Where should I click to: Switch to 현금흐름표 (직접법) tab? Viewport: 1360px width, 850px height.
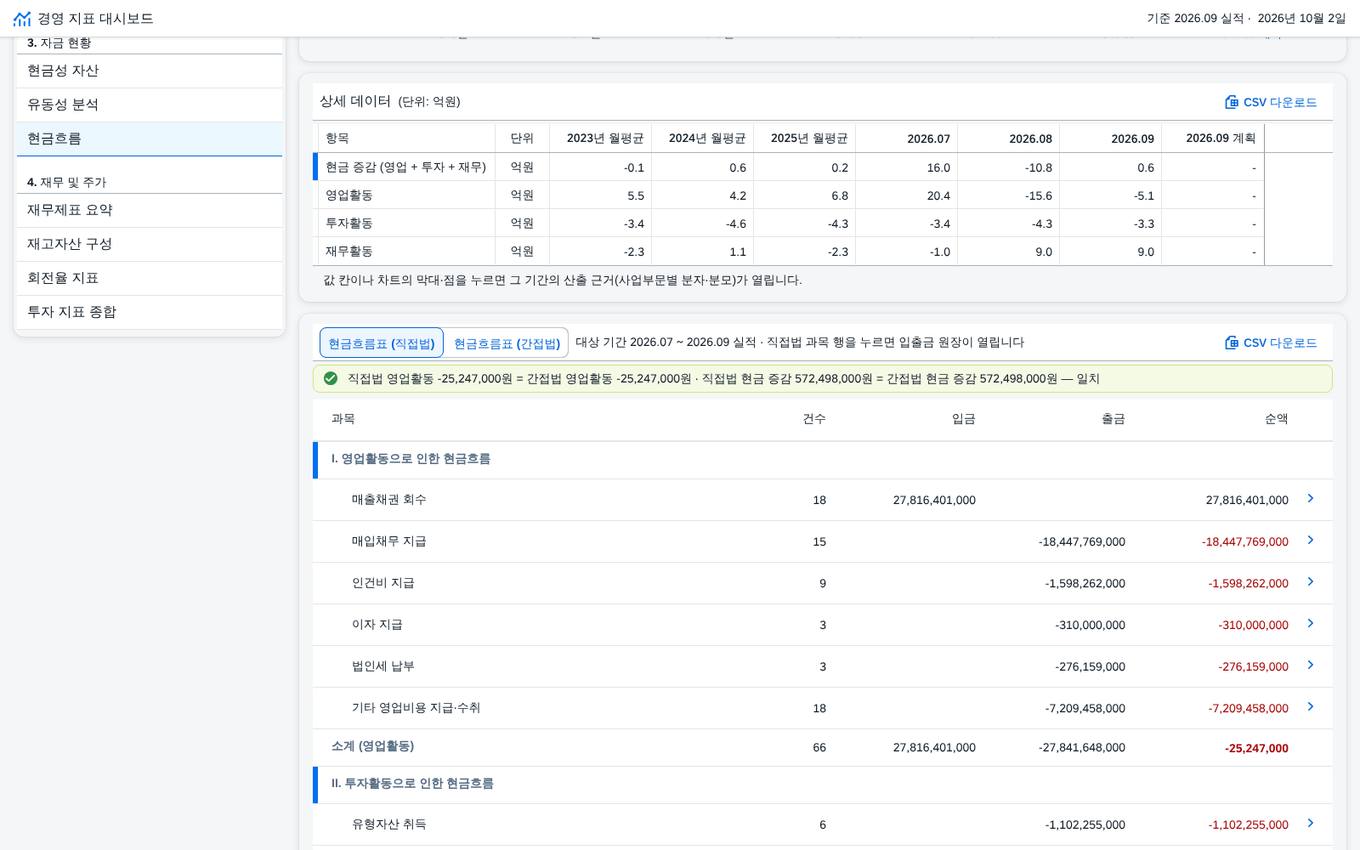click(x=382, y=343)
